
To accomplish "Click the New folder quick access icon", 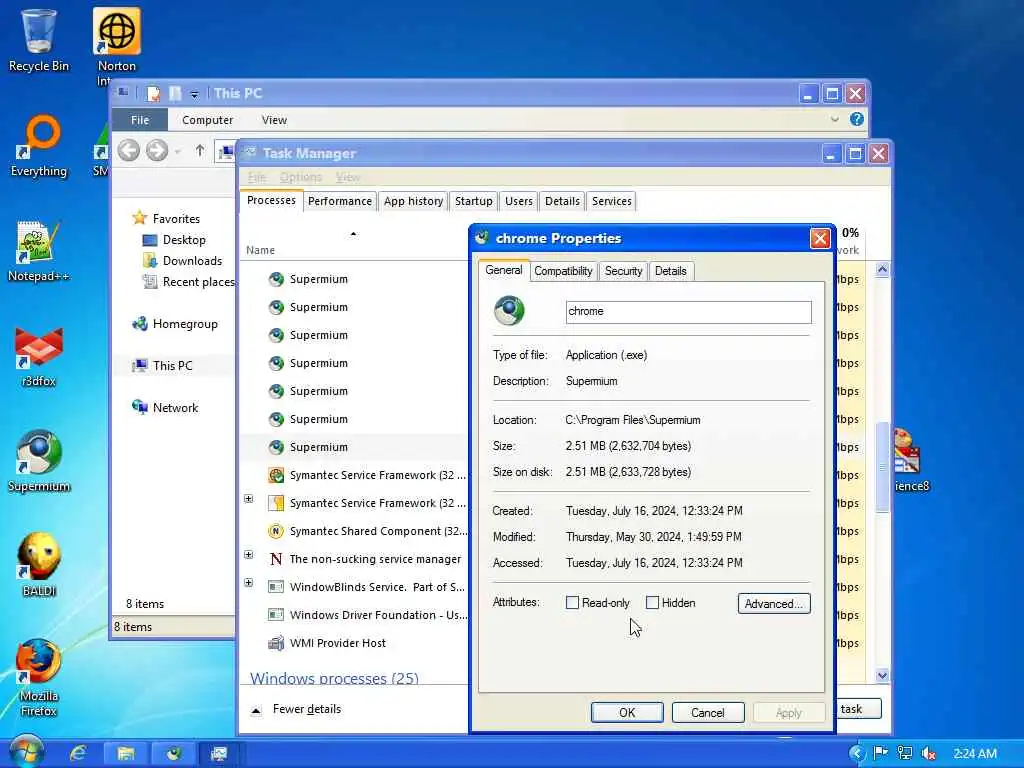I will pos(175,93).
